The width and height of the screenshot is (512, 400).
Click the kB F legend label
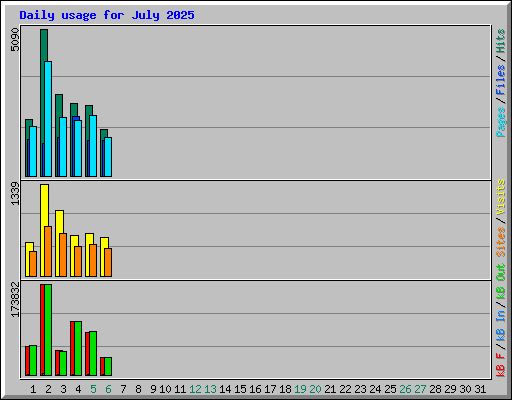click(x=500, y=365)
